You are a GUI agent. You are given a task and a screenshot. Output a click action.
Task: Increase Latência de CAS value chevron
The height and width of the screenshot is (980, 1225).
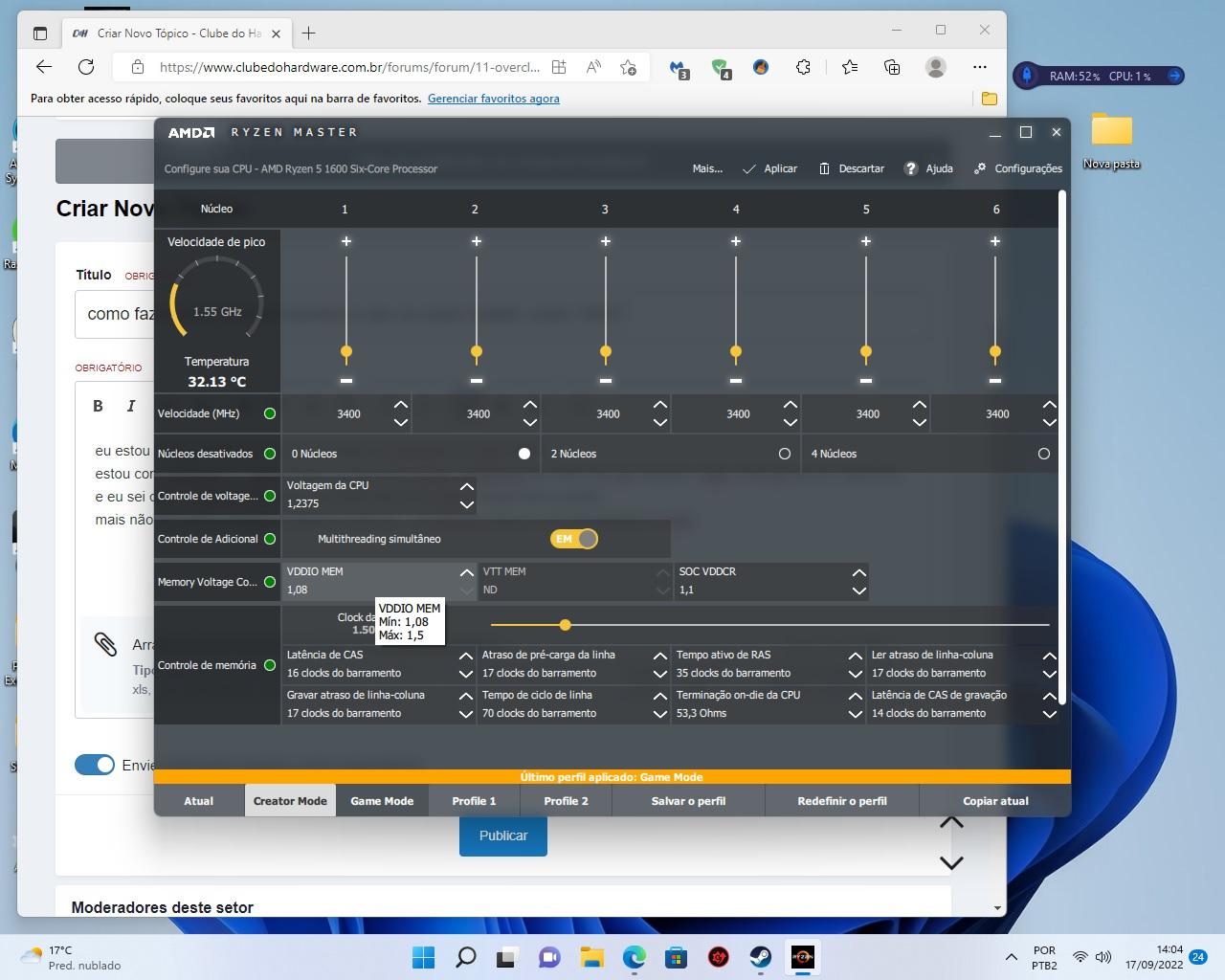tap(465, 657)
